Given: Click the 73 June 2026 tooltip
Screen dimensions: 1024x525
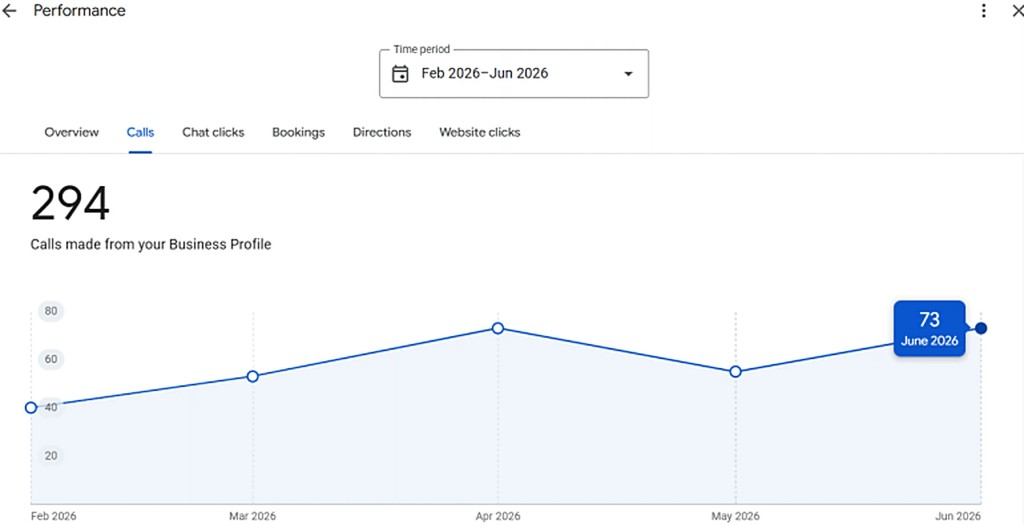Looking at the screenshot, I should tap(929, 328).
